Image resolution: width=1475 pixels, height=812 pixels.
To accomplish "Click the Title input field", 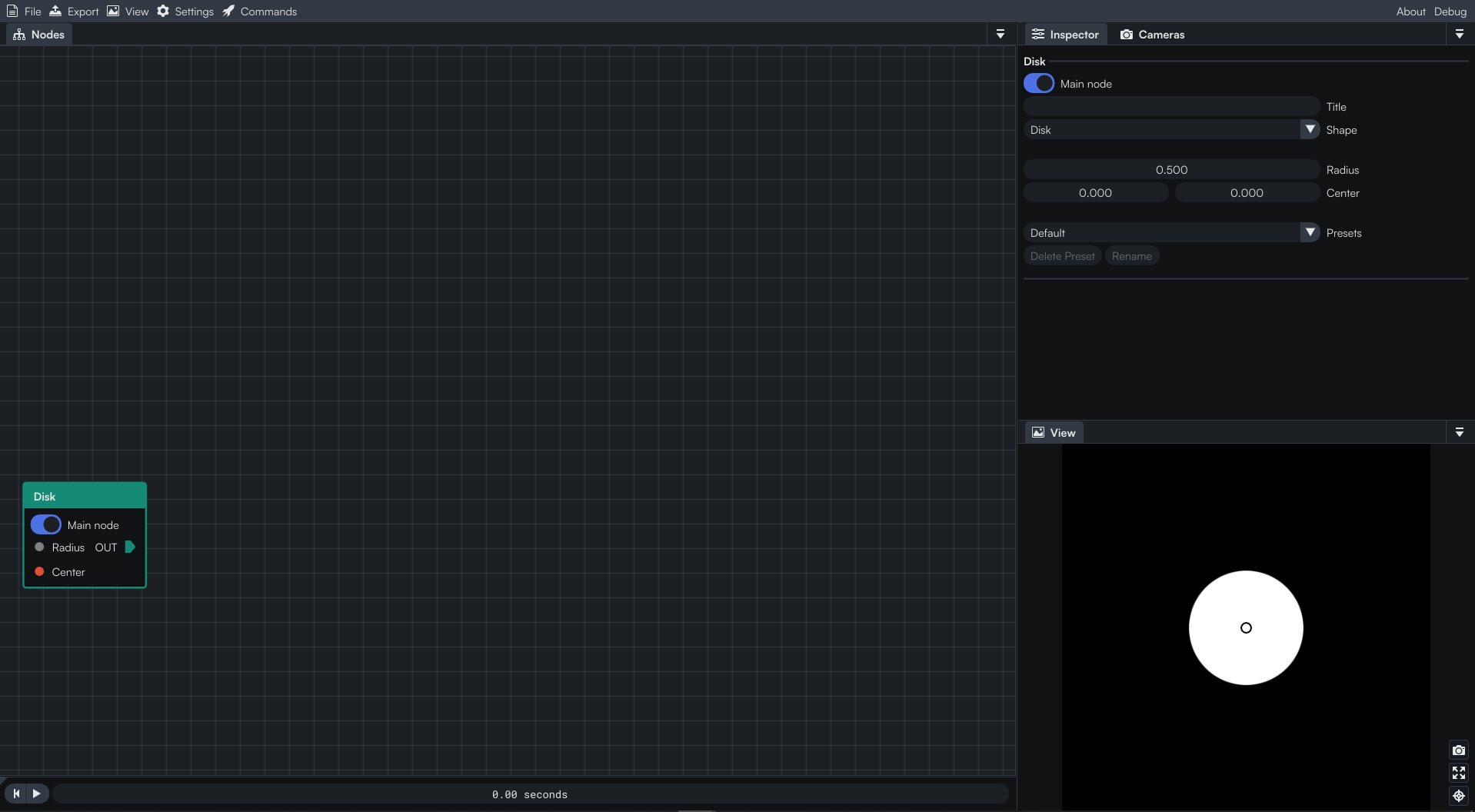I will coord(1171,107).
